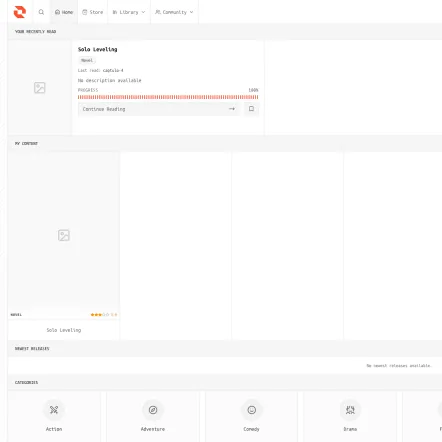Viewport: 442px width, 442px height.
Task: Click the bookmark icon beside Continue Reading
Action: click(x=251, y=109)
